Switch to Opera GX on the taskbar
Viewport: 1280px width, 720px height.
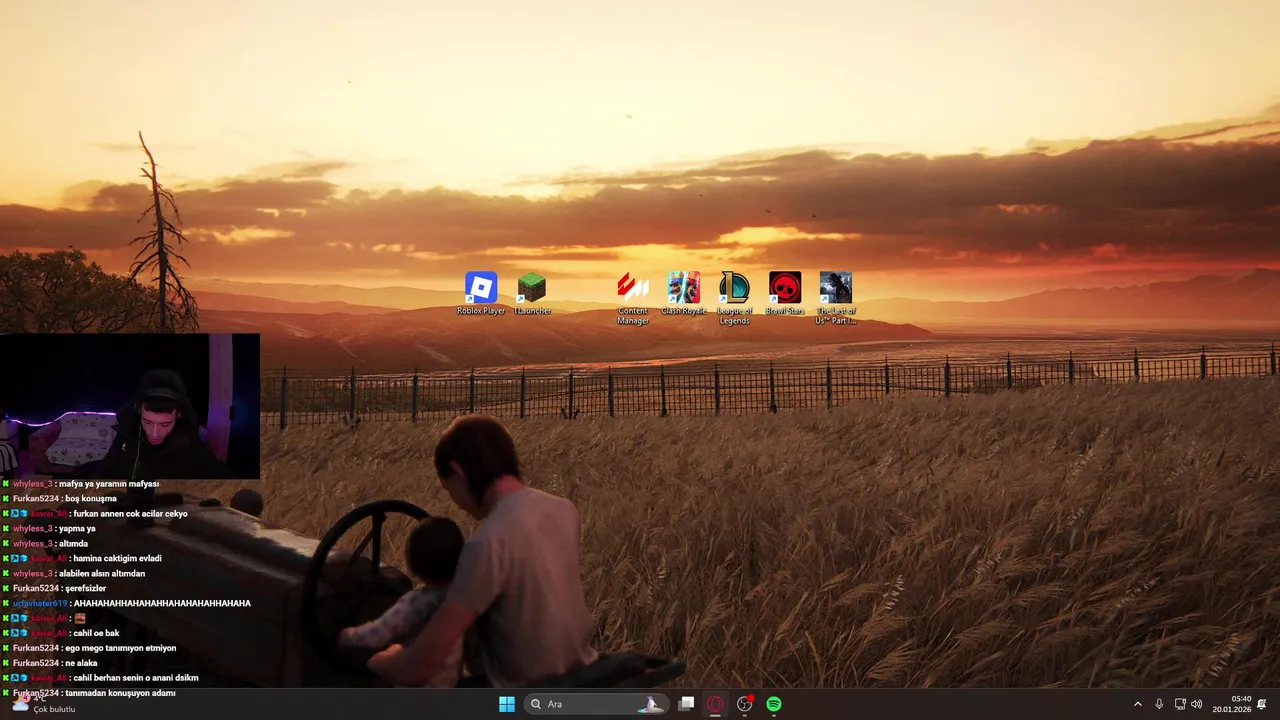click(715, 704)
